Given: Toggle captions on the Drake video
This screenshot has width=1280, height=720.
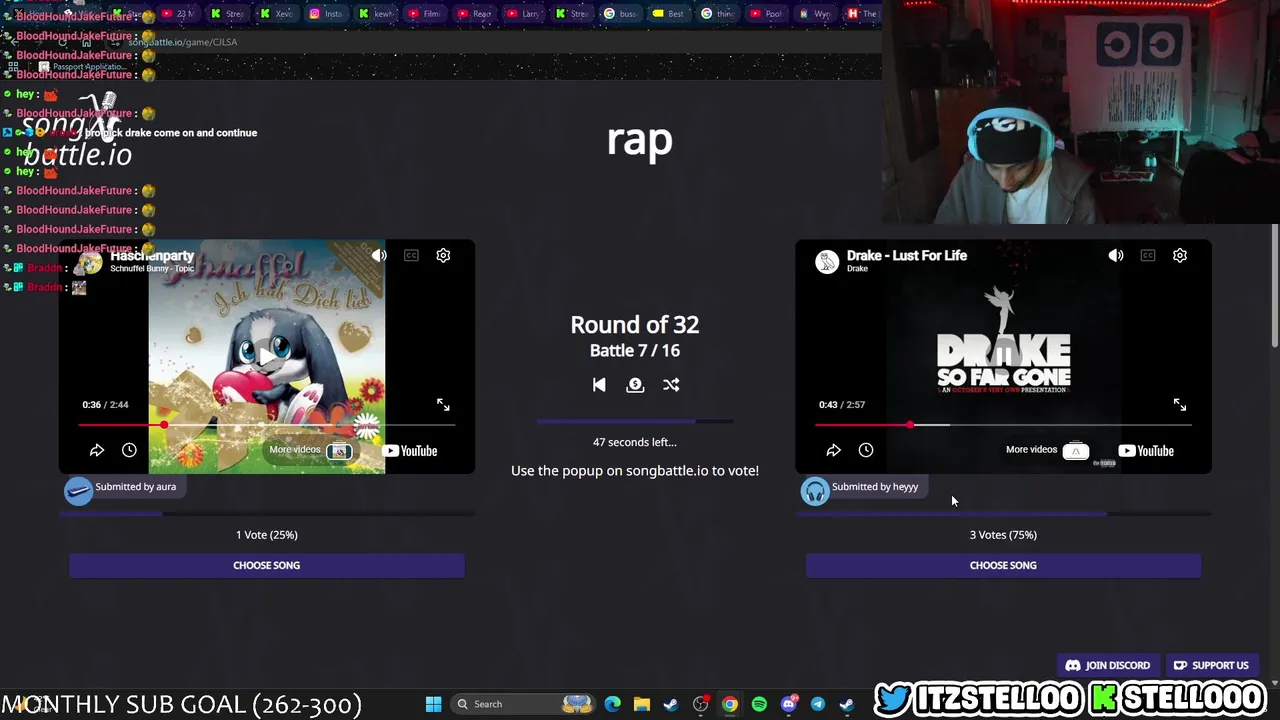Looking at the screenshot, I should coord(1148,255).
